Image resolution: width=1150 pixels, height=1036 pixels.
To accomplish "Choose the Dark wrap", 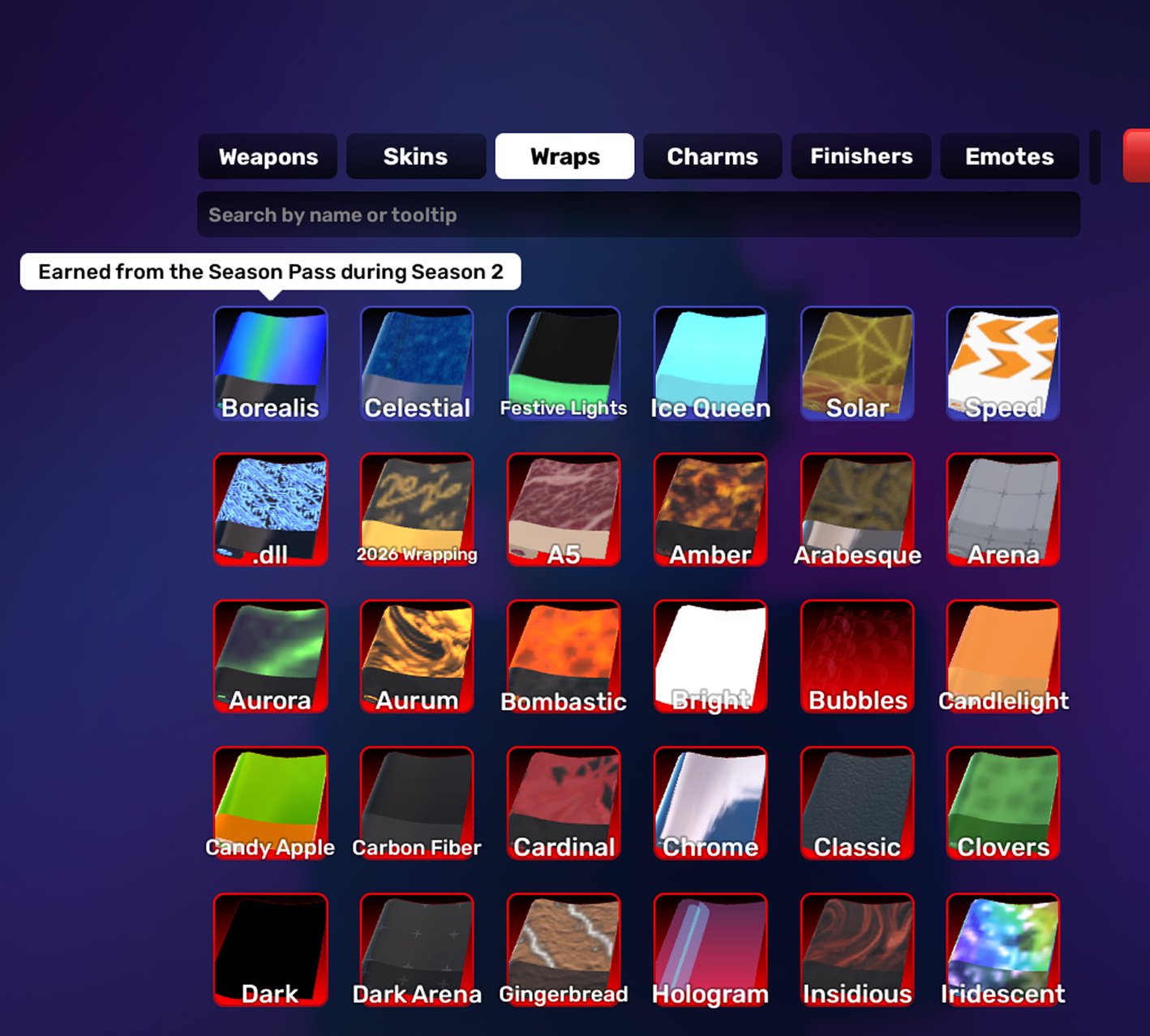I will click(x=271, y=950).
